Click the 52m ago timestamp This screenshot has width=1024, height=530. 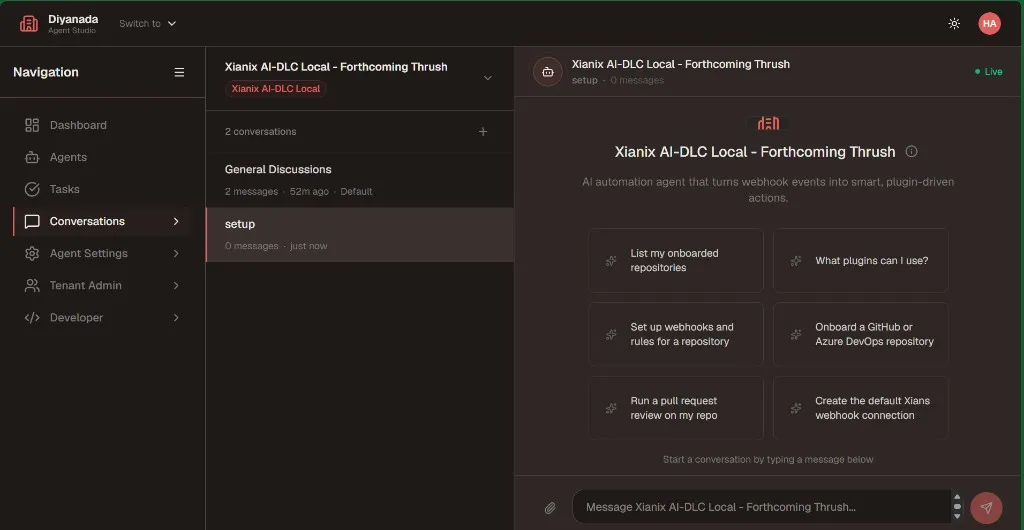[x=309, y=192]
